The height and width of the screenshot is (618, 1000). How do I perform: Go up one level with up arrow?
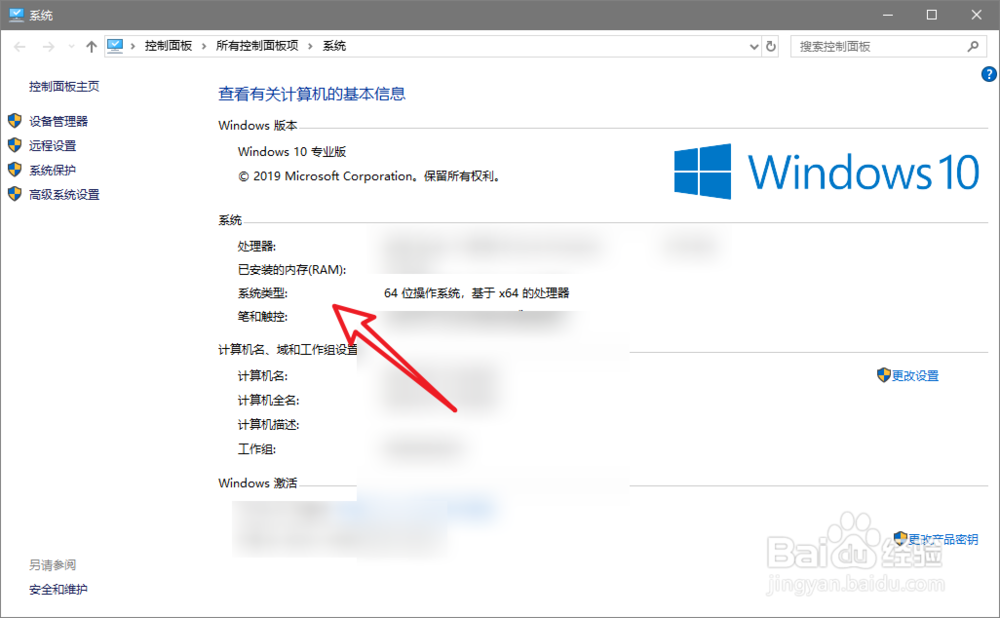click(x=91, y=47)
